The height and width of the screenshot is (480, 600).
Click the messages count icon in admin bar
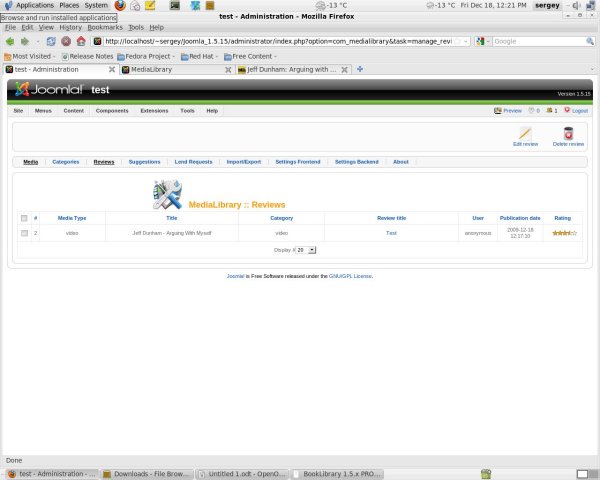pos(534,111)
